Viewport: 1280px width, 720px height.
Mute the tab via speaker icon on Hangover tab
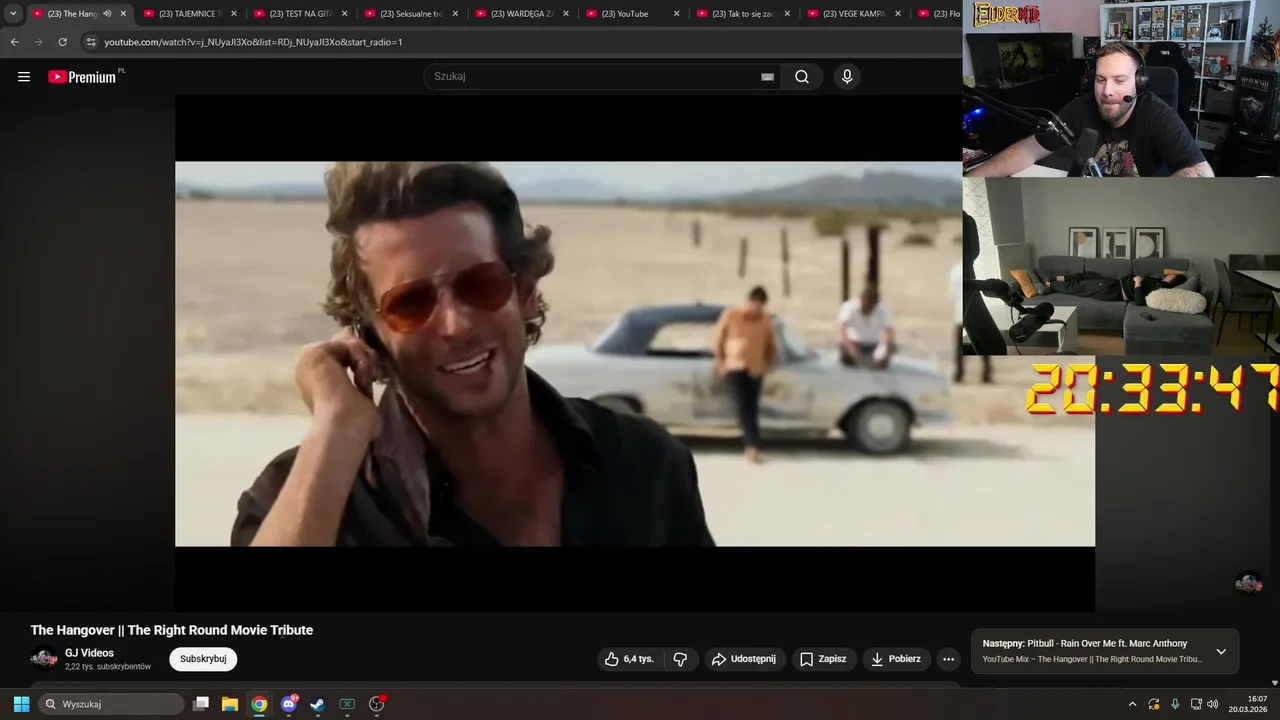pyautogui.click(x=107, y=14)
